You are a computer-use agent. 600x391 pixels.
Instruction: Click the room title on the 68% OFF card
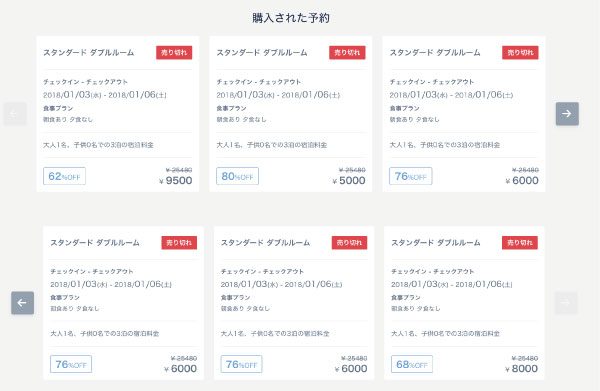(435, 243)
